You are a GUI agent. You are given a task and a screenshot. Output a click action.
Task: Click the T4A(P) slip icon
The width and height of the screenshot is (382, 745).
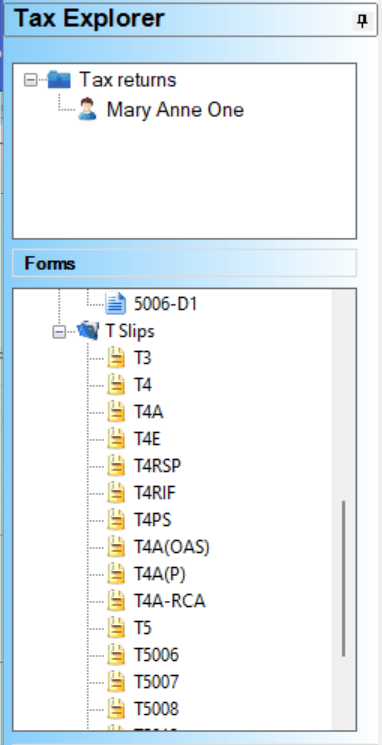tap(116, 574)
